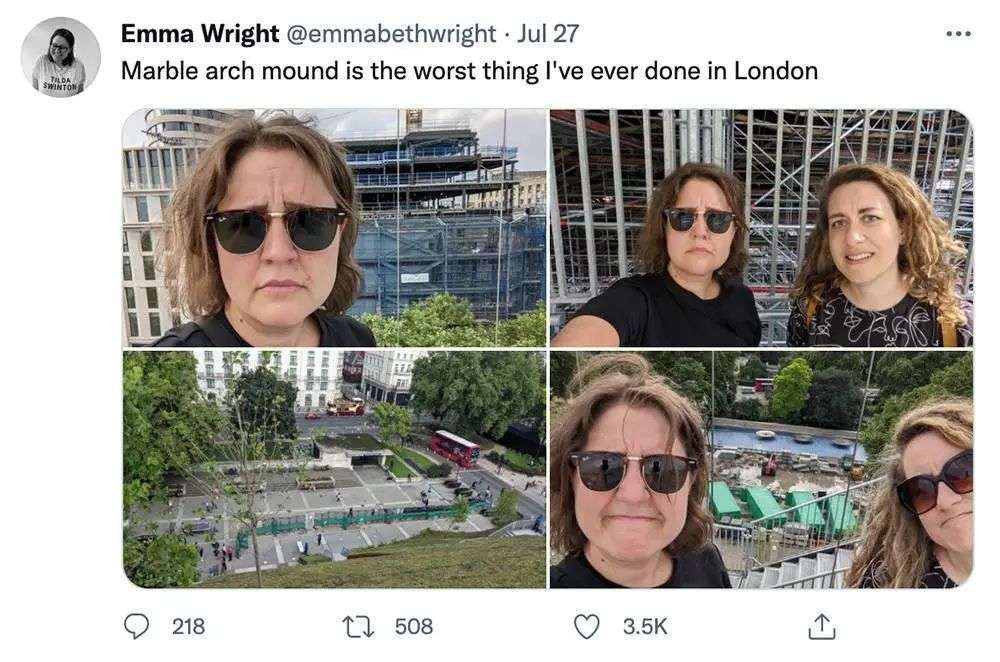The image size is (1000, 662).
Task: Open the Emma Wright display name link
Action: coord(200,33)
